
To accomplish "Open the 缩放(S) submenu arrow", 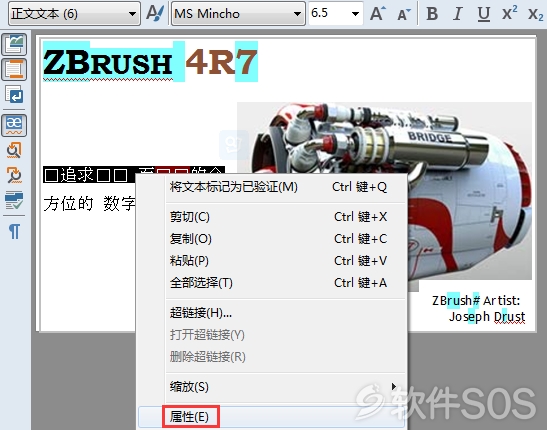I will click(x=394, y=386).
